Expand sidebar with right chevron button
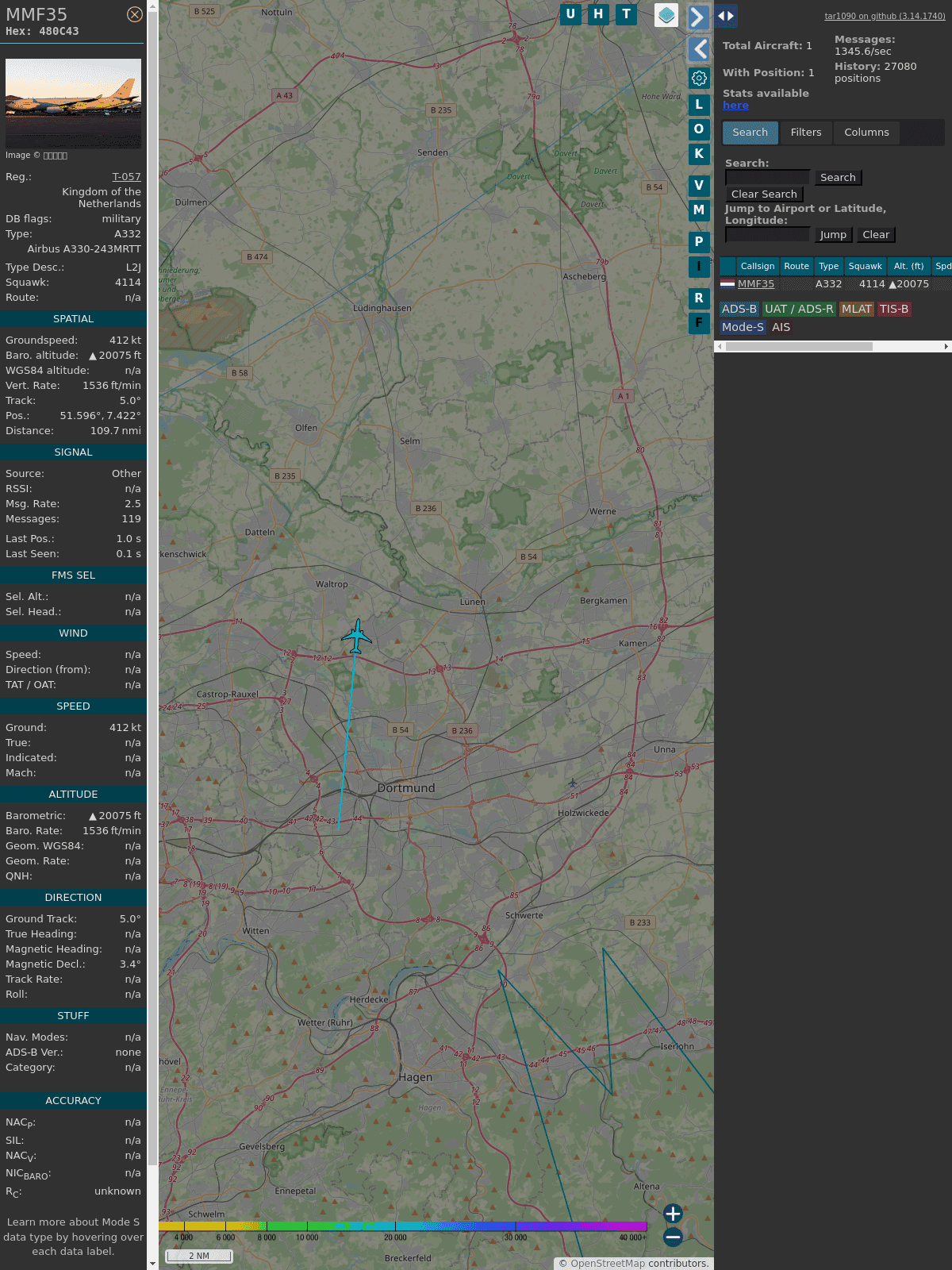Image resolution: width=952 pixels, height=1270 pixels. (698, 17)
